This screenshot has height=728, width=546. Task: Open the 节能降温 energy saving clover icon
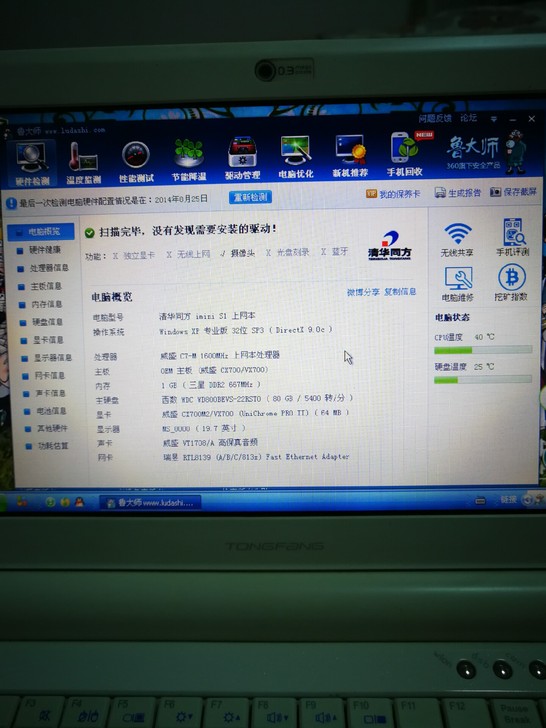188,160
